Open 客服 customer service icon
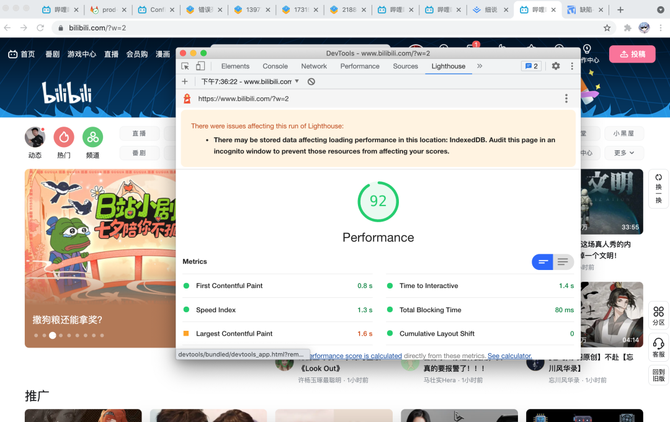The width and height of the screenshot is (670, 422). pos(658,347)
